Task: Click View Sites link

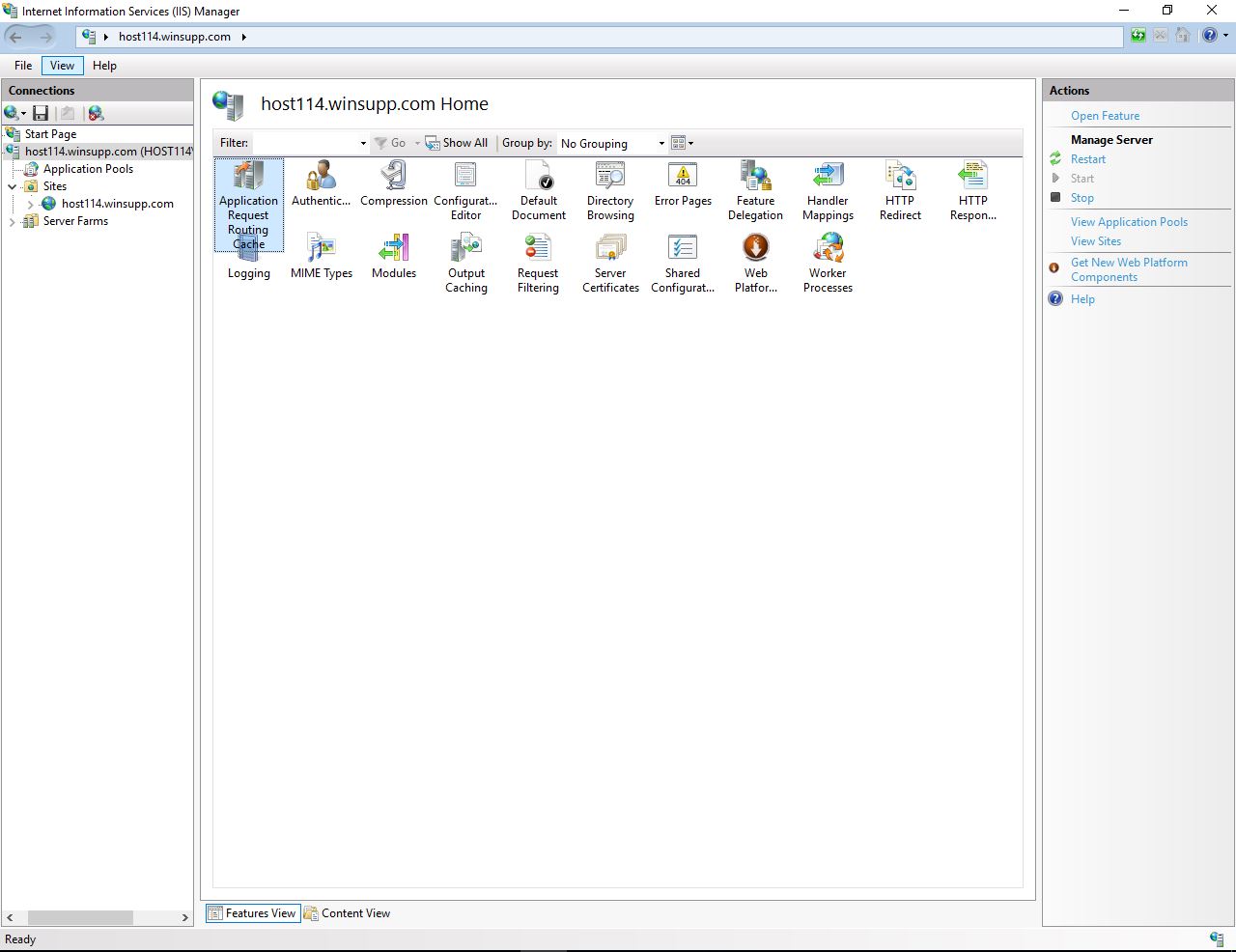Action: [x=1096, y=241]
